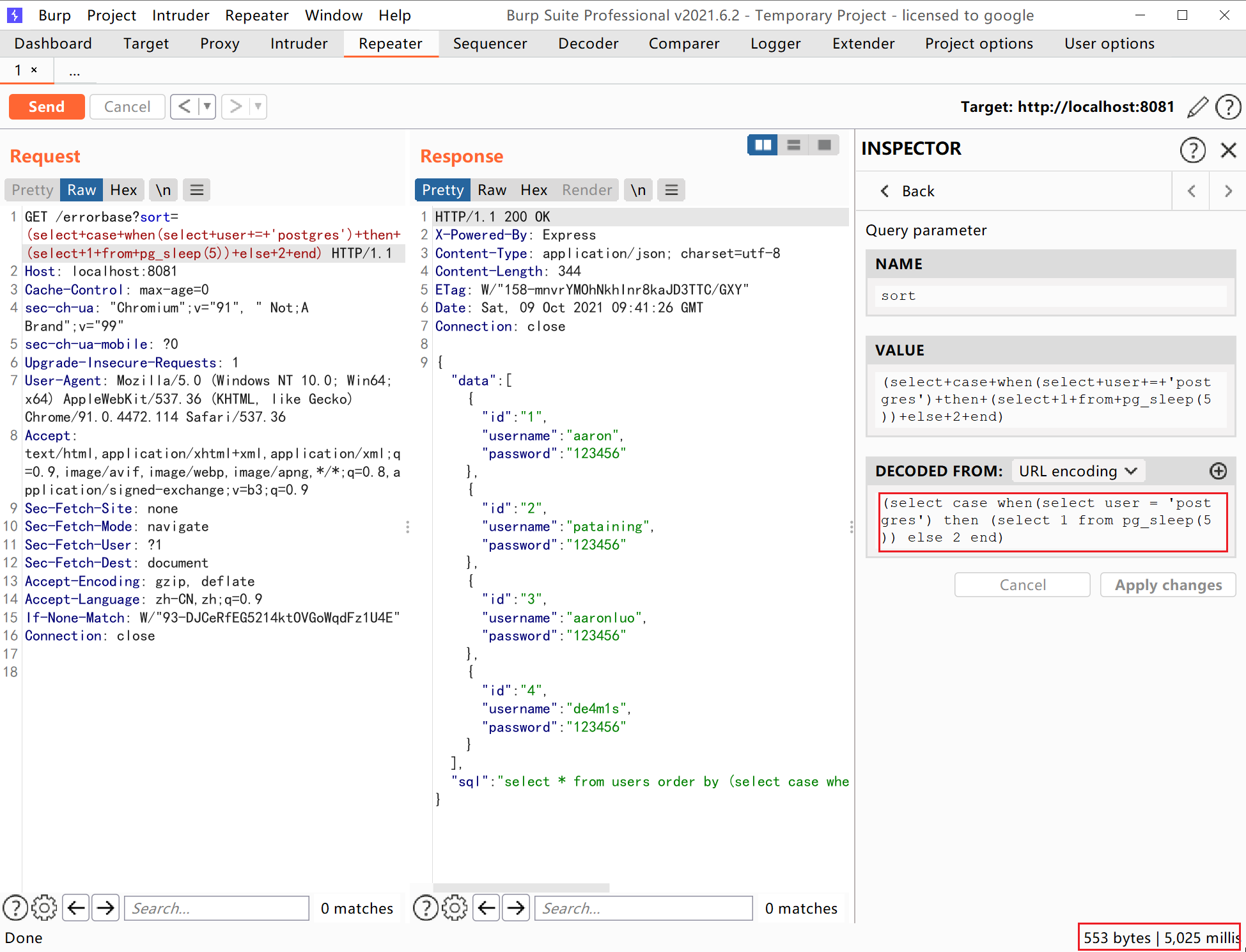
Task: Open response search settings gear icon
Action: click(455, 908)
